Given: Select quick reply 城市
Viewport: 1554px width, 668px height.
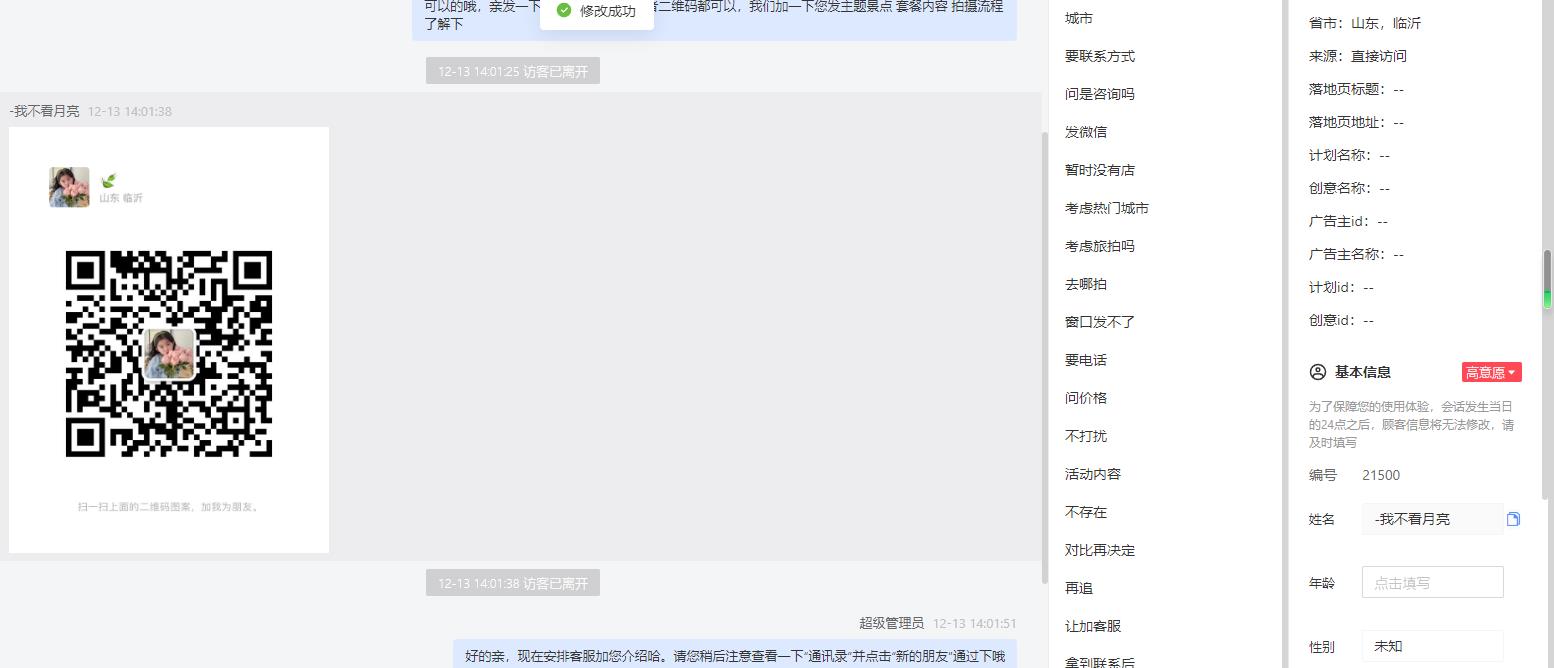Looking at the screenshot, I should 1079,18.
